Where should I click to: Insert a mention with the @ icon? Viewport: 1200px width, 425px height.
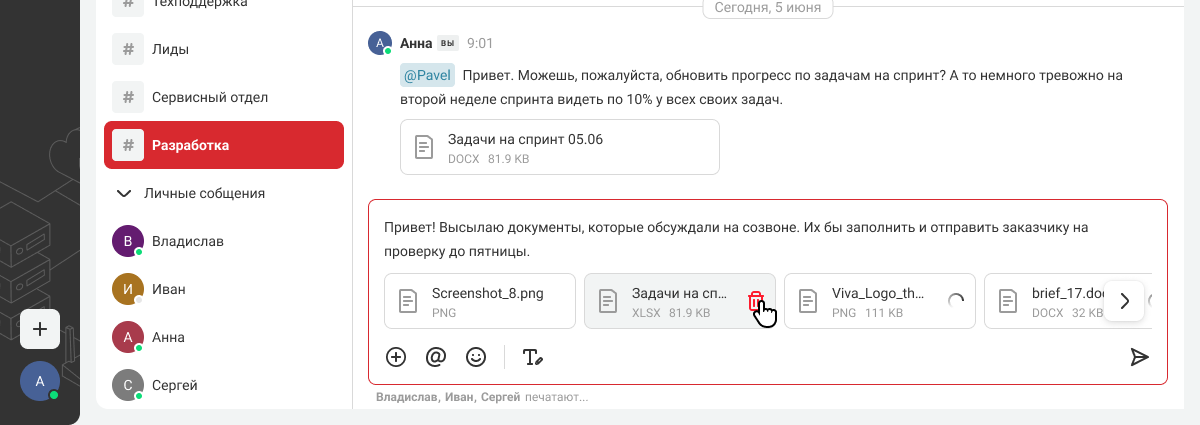pos(436,357)
